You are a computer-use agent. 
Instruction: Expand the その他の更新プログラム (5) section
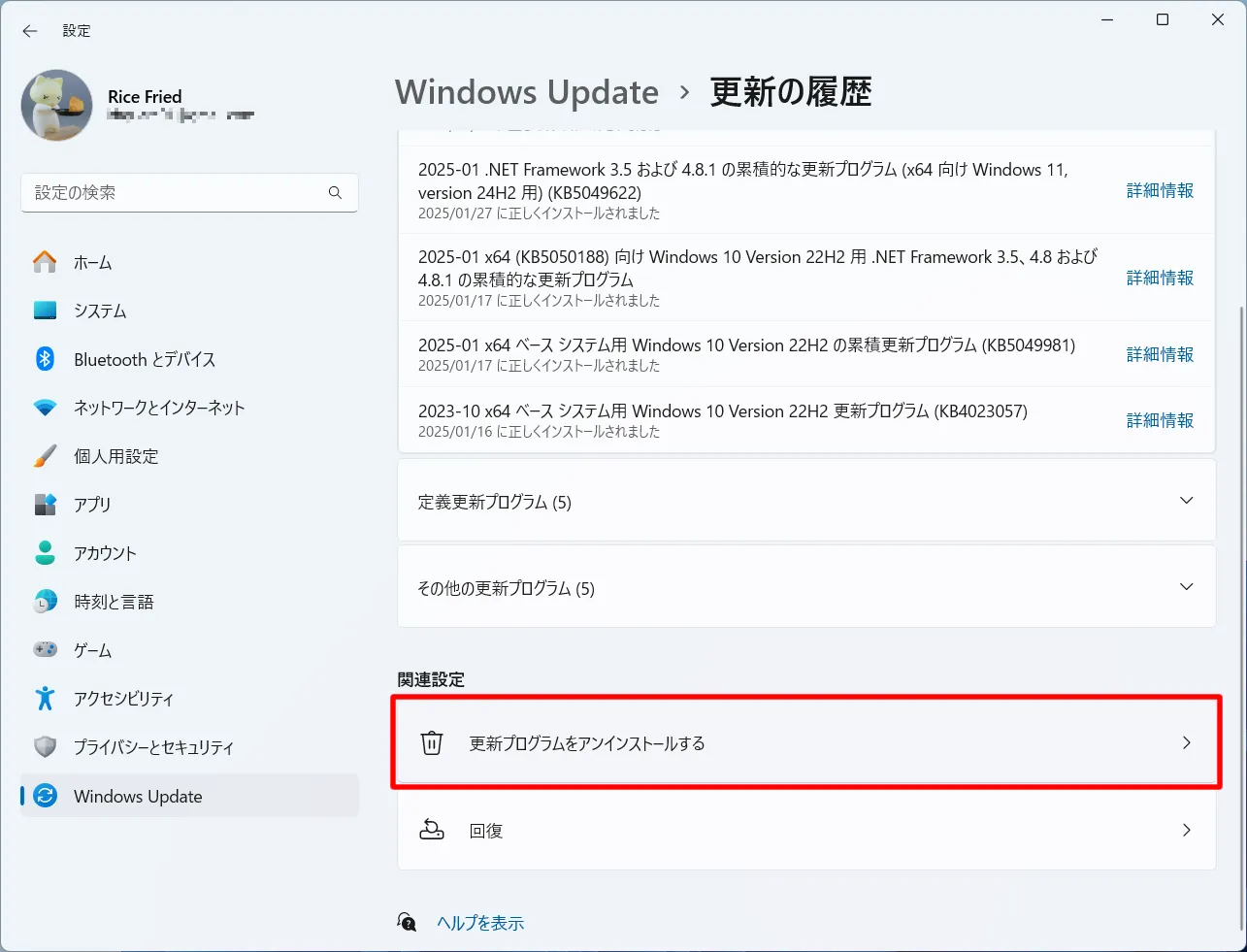(806, 587)
